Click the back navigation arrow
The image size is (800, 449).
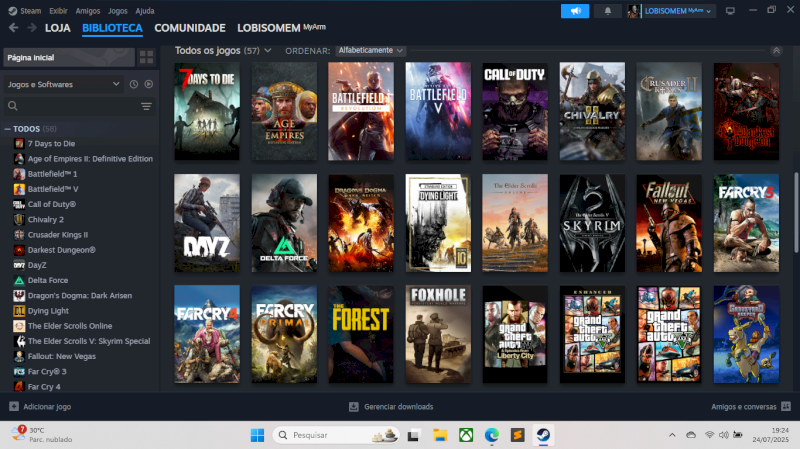click(12, 28)
